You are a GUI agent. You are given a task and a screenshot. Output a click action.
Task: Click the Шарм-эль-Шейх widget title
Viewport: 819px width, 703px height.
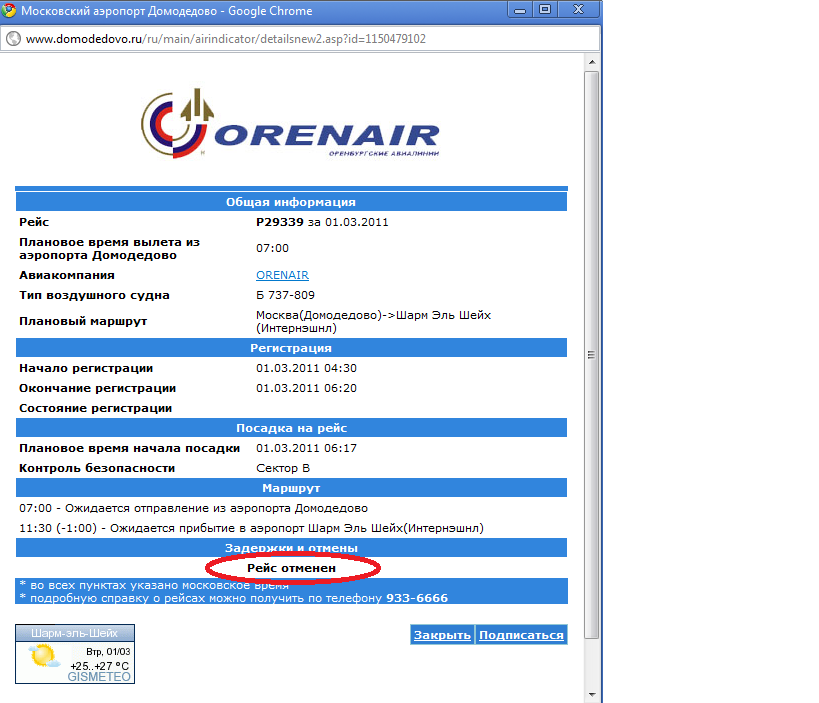point(74,633)
